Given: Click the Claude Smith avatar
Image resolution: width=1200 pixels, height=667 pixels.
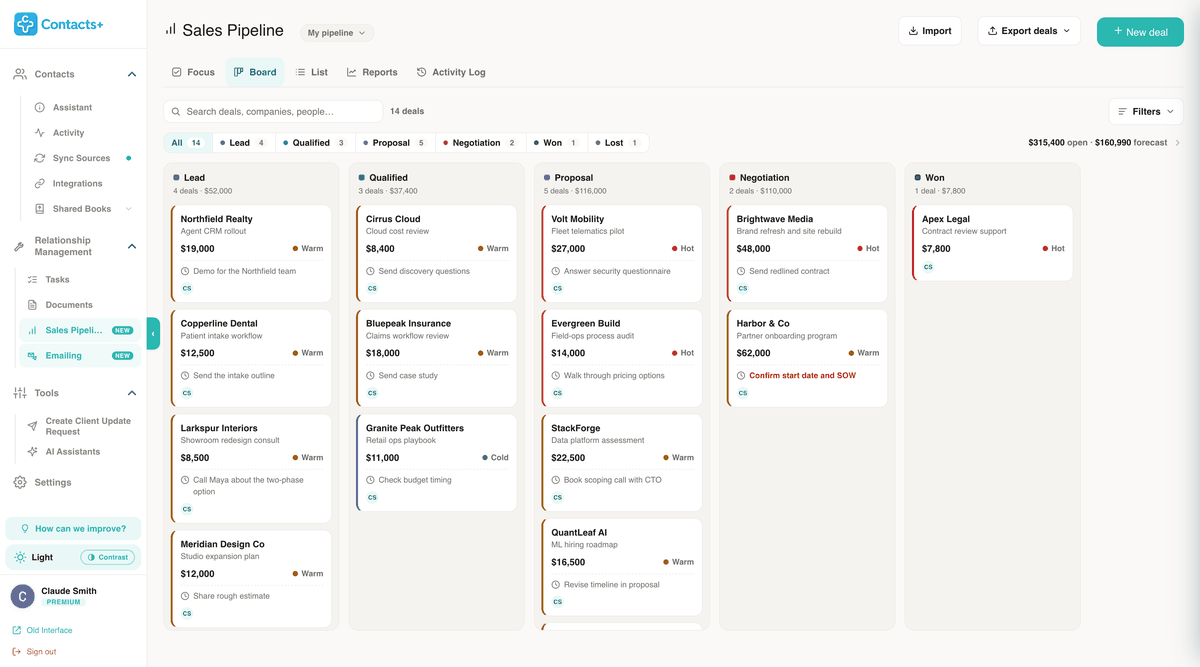Looking at the screenshot, I should (23, 596).
